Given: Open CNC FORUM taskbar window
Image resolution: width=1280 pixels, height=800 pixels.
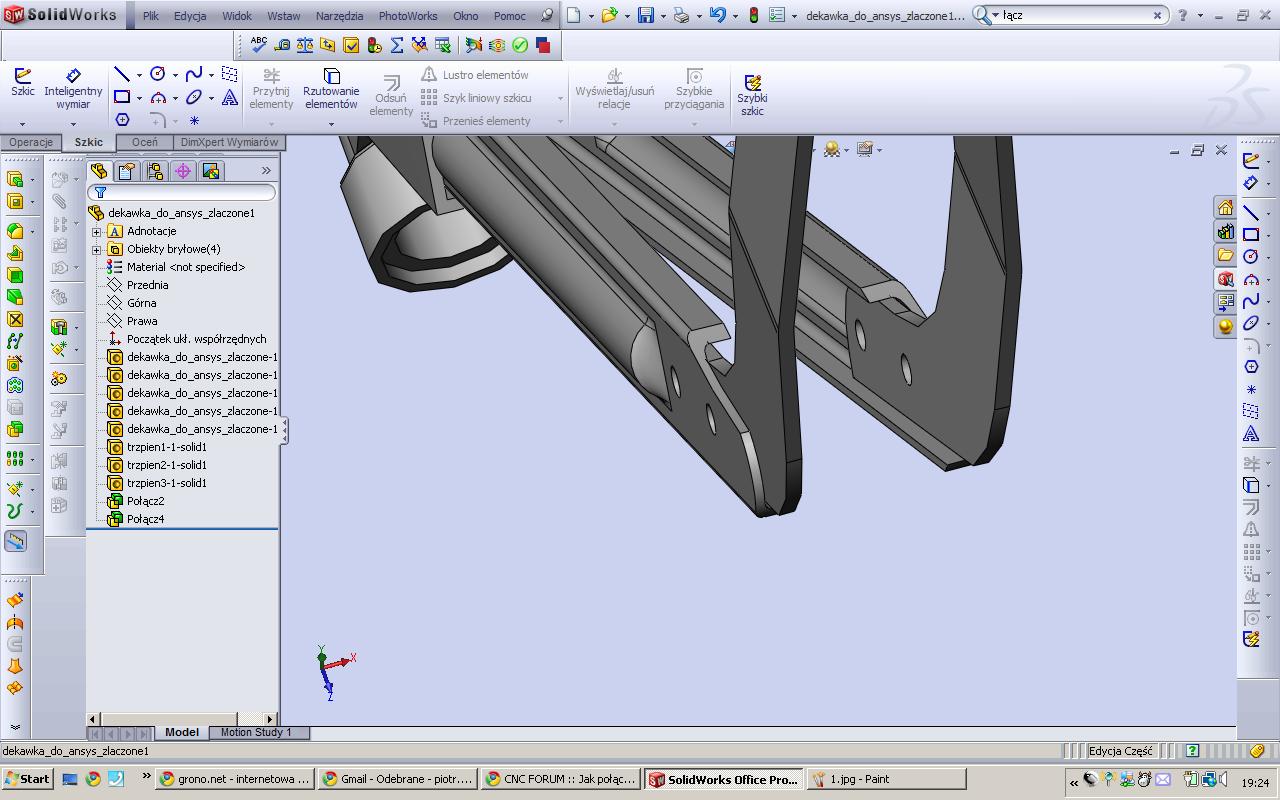Looking at the screenshot, I should point(560,779).
